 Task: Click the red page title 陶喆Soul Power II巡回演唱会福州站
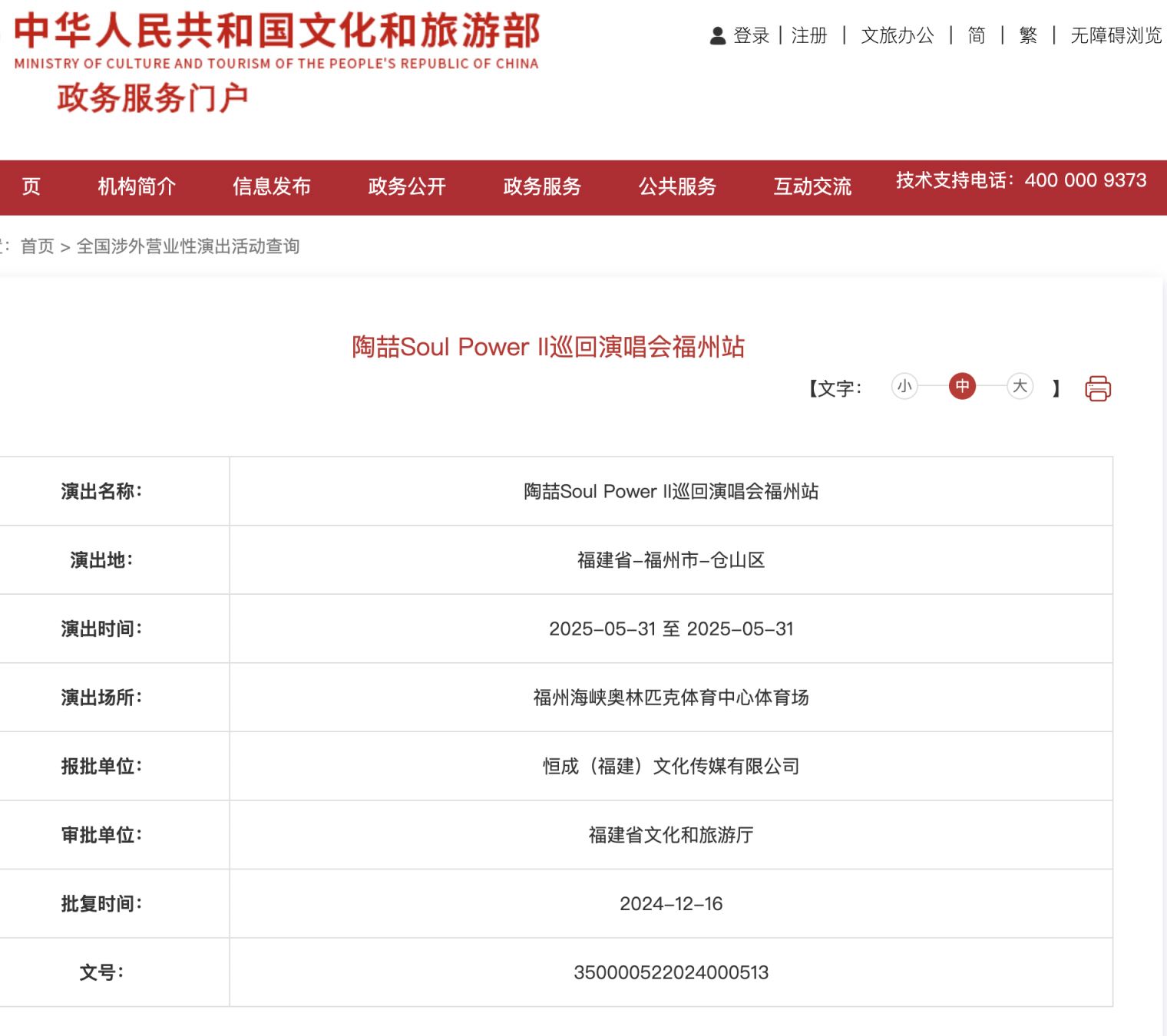coord(548,347)
